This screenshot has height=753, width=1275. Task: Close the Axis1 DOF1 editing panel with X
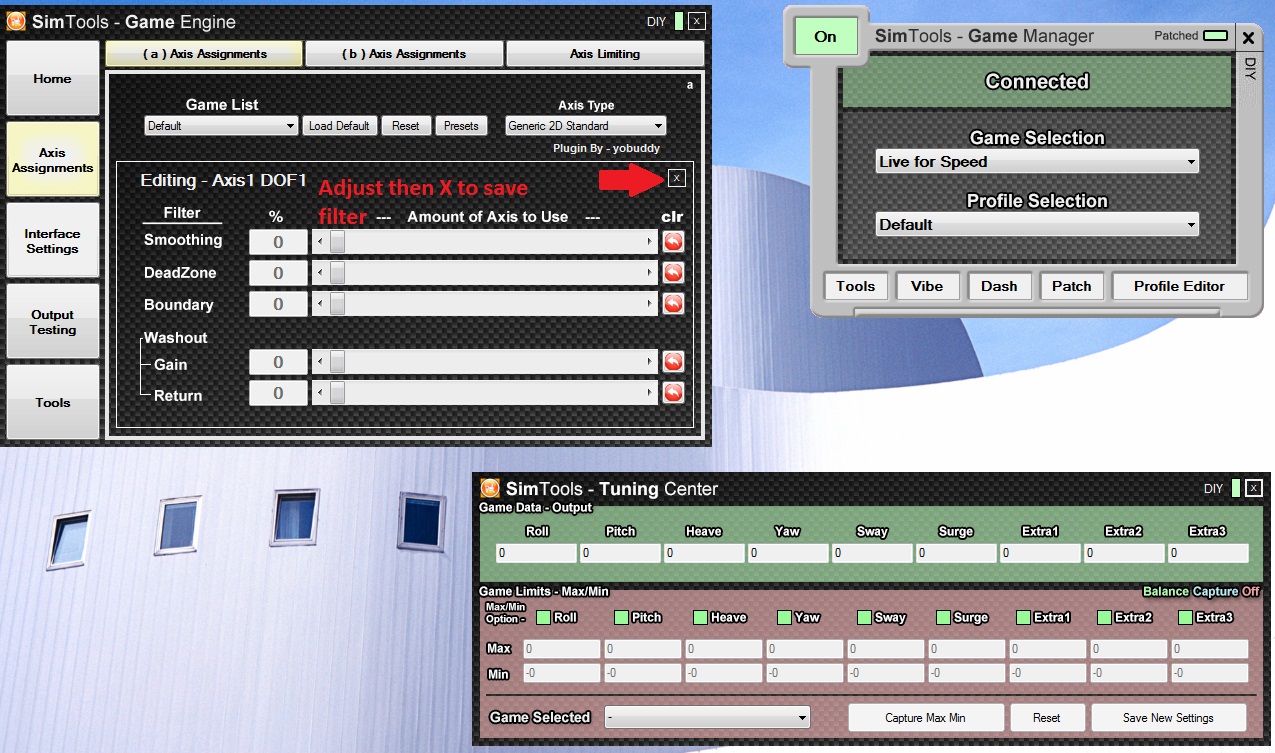point(677,178)
